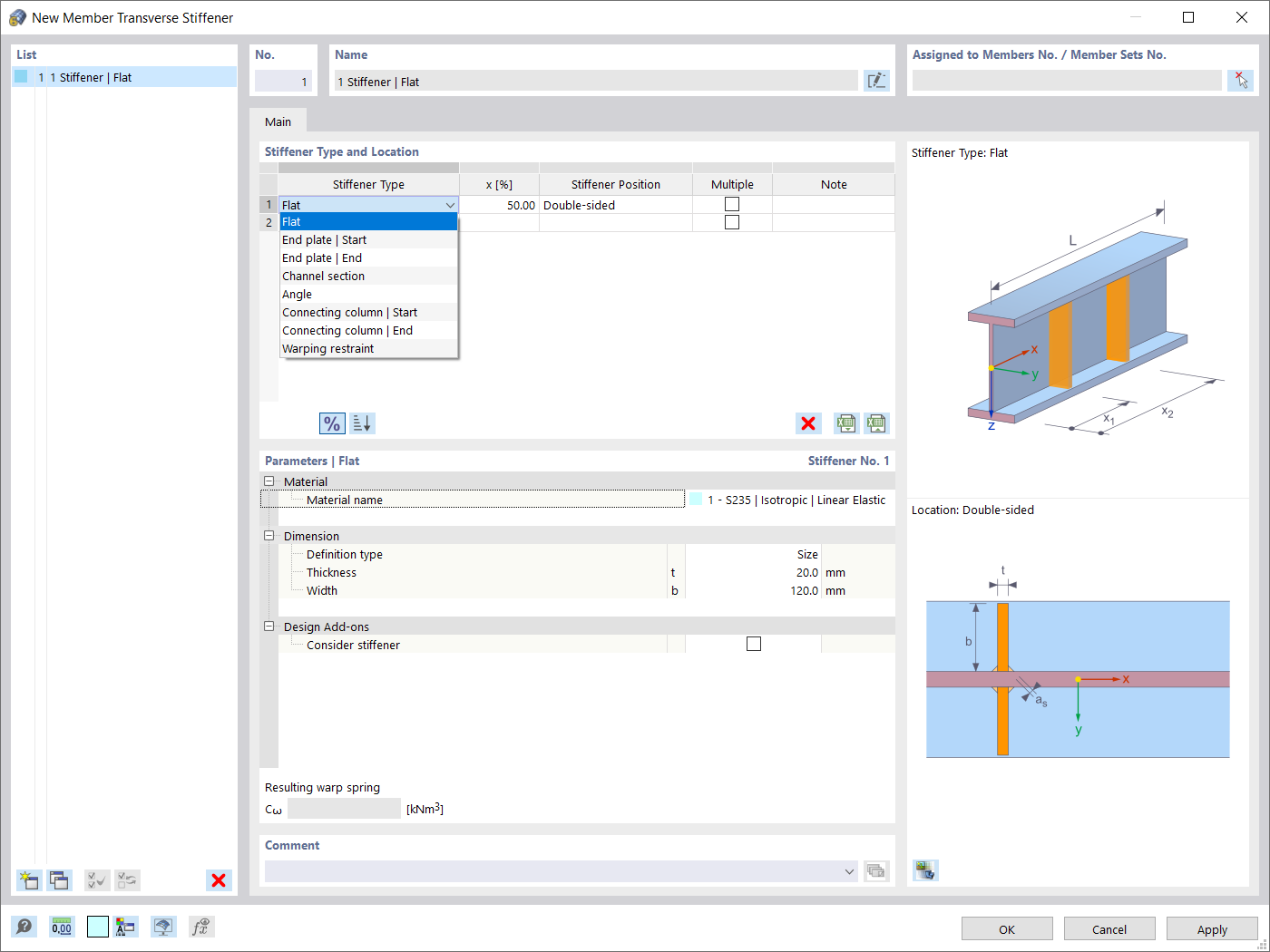Viewport: 1270px width, 952px height.
Task: Enable the Consider stiffener design option
Action: coord(753,643)
